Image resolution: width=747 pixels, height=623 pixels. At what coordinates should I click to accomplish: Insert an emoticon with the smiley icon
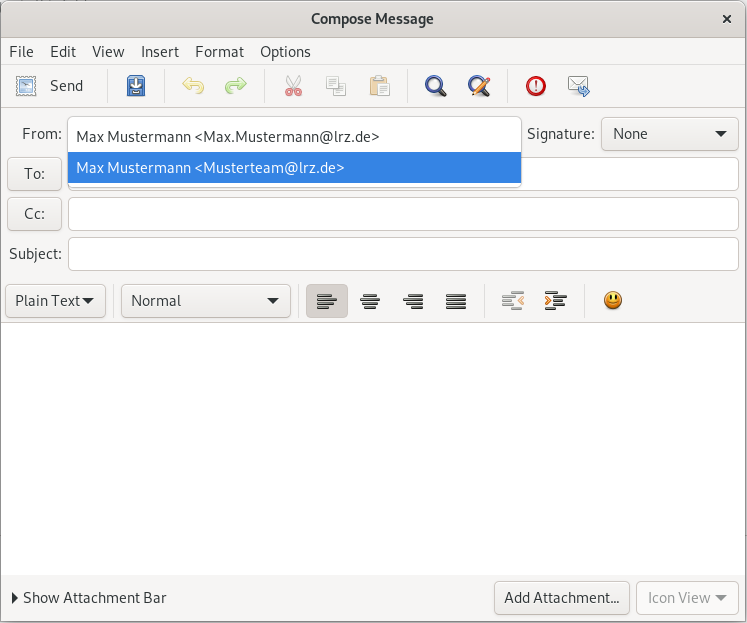click(613, 300)
